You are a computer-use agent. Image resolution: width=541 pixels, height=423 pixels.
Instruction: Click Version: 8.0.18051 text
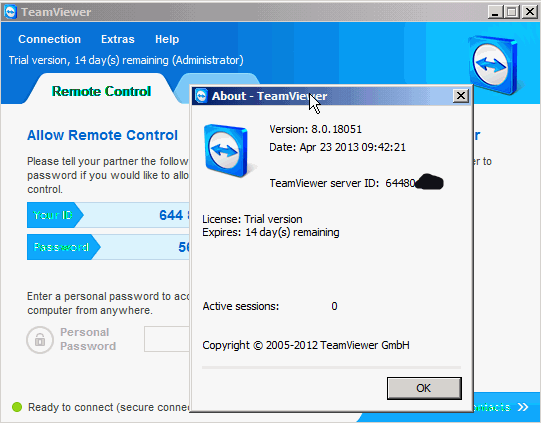pos(315,129)
